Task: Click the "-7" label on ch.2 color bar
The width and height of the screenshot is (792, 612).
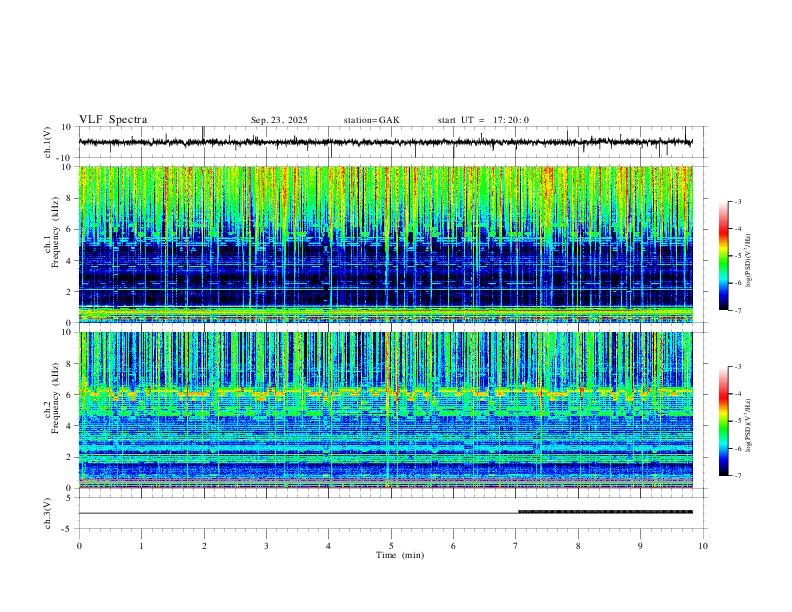Action: click(737, 476)
